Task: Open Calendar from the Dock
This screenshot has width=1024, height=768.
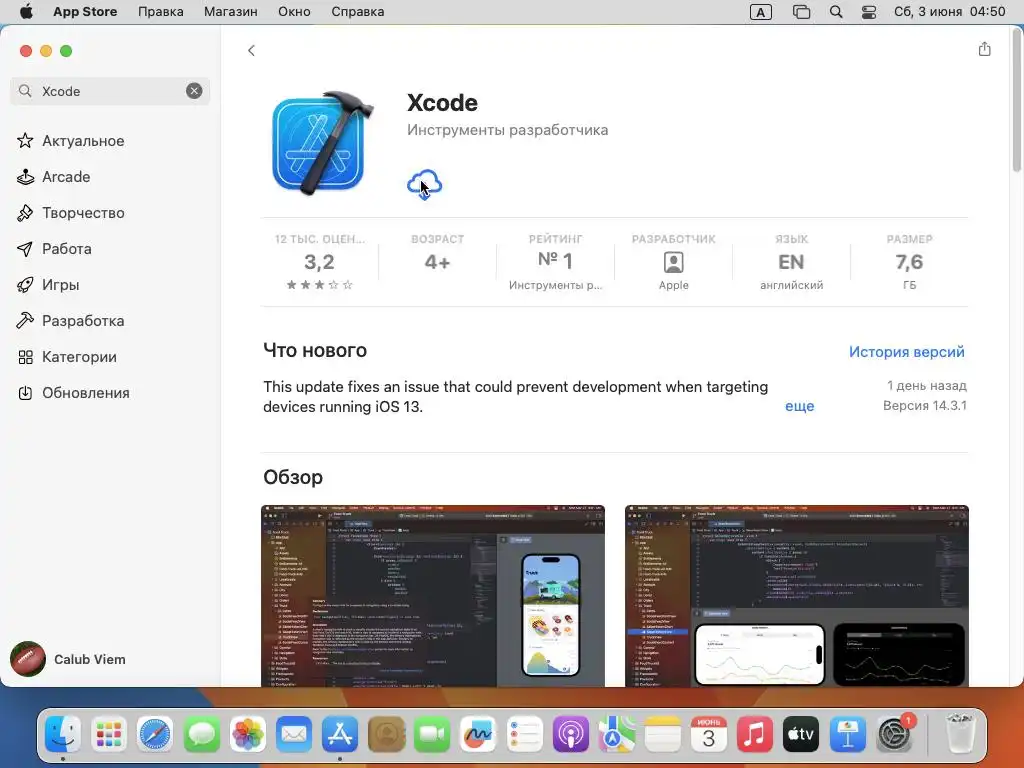Action: (x=709, y=734)
